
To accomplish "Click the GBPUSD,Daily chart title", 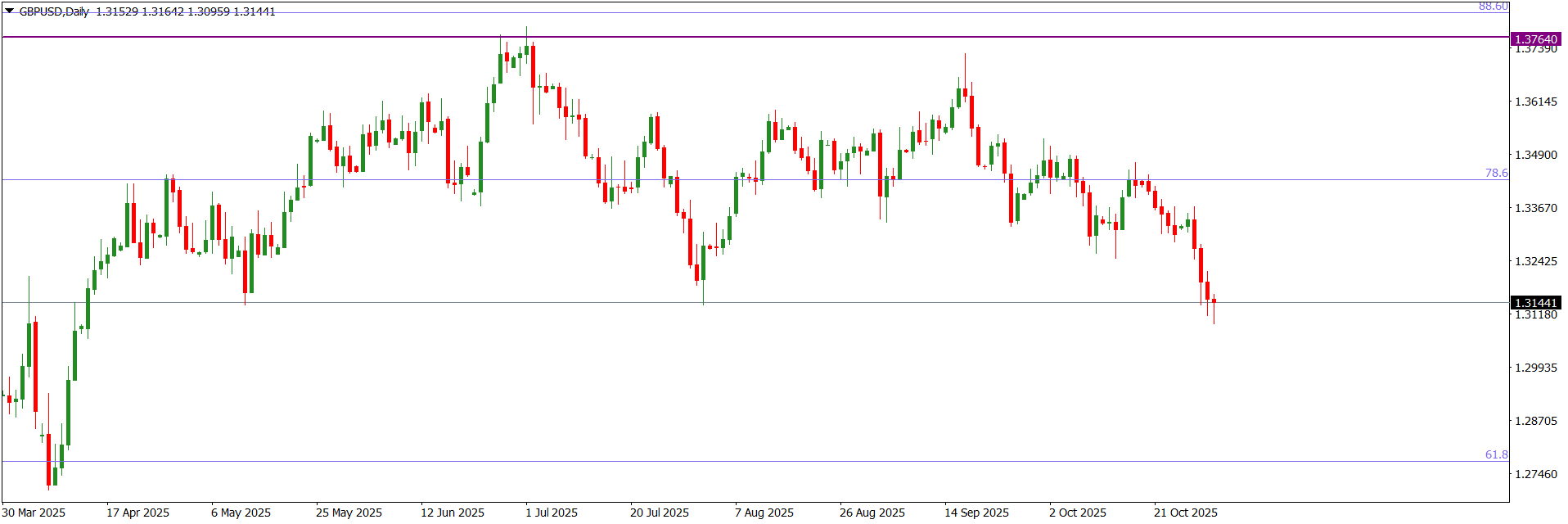I will click(x=54, y=11).
